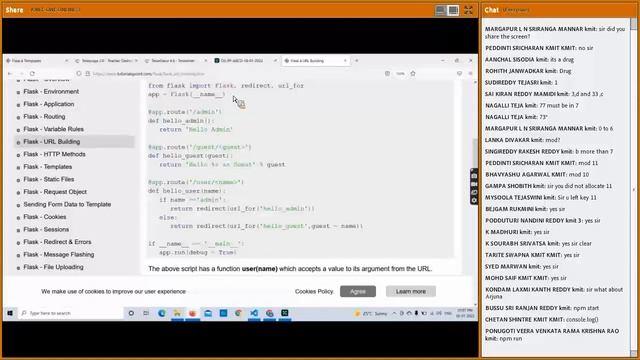Launch Microsoft Edge from the taskbar
Screen dimensions: 640x360
(x=162, y=313)
